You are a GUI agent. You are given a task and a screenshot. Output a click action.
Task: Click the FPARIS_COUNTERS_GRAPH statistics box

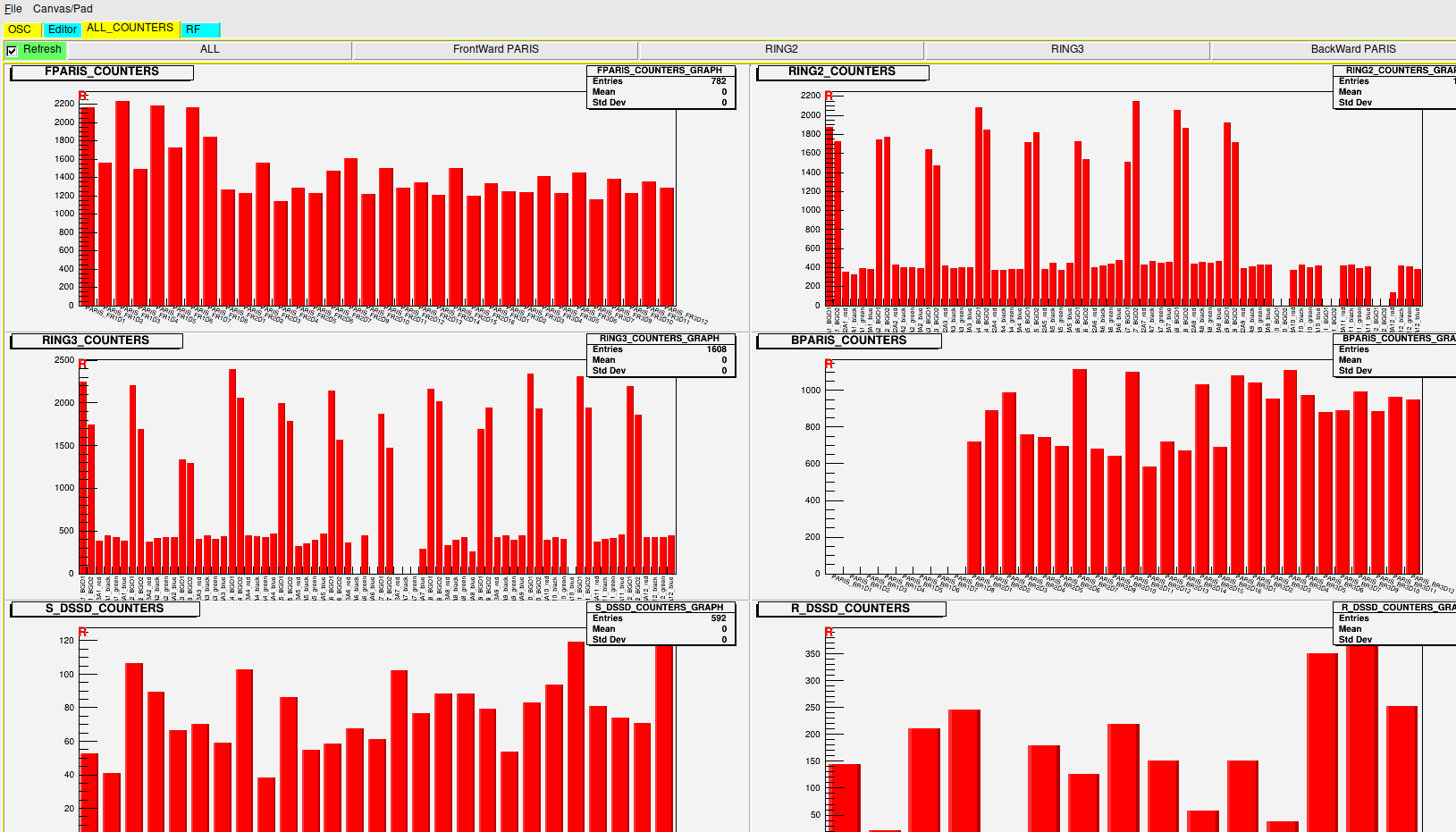661,87
